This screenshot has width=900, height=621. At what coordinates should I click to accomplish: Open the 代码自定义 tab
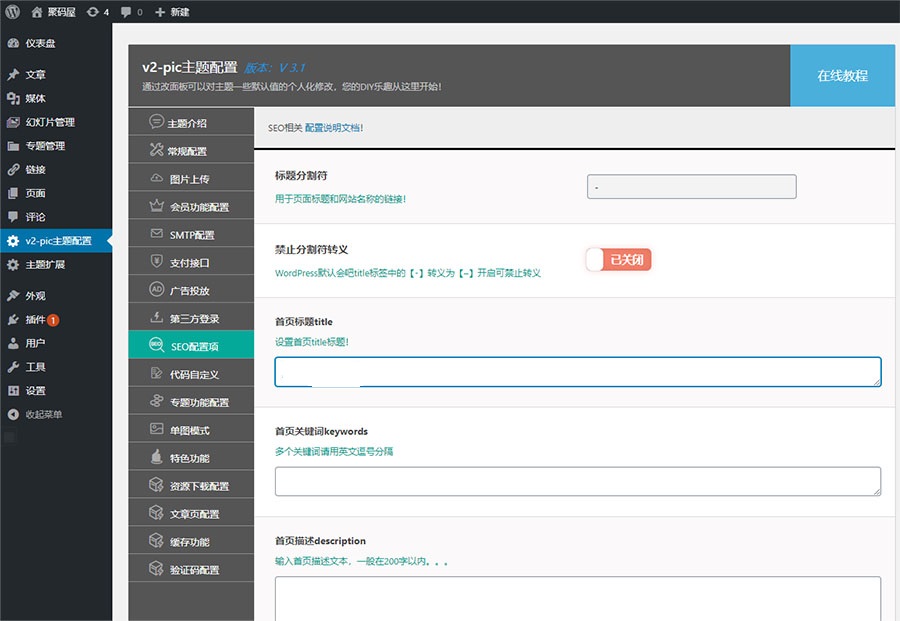click(191, 374)
